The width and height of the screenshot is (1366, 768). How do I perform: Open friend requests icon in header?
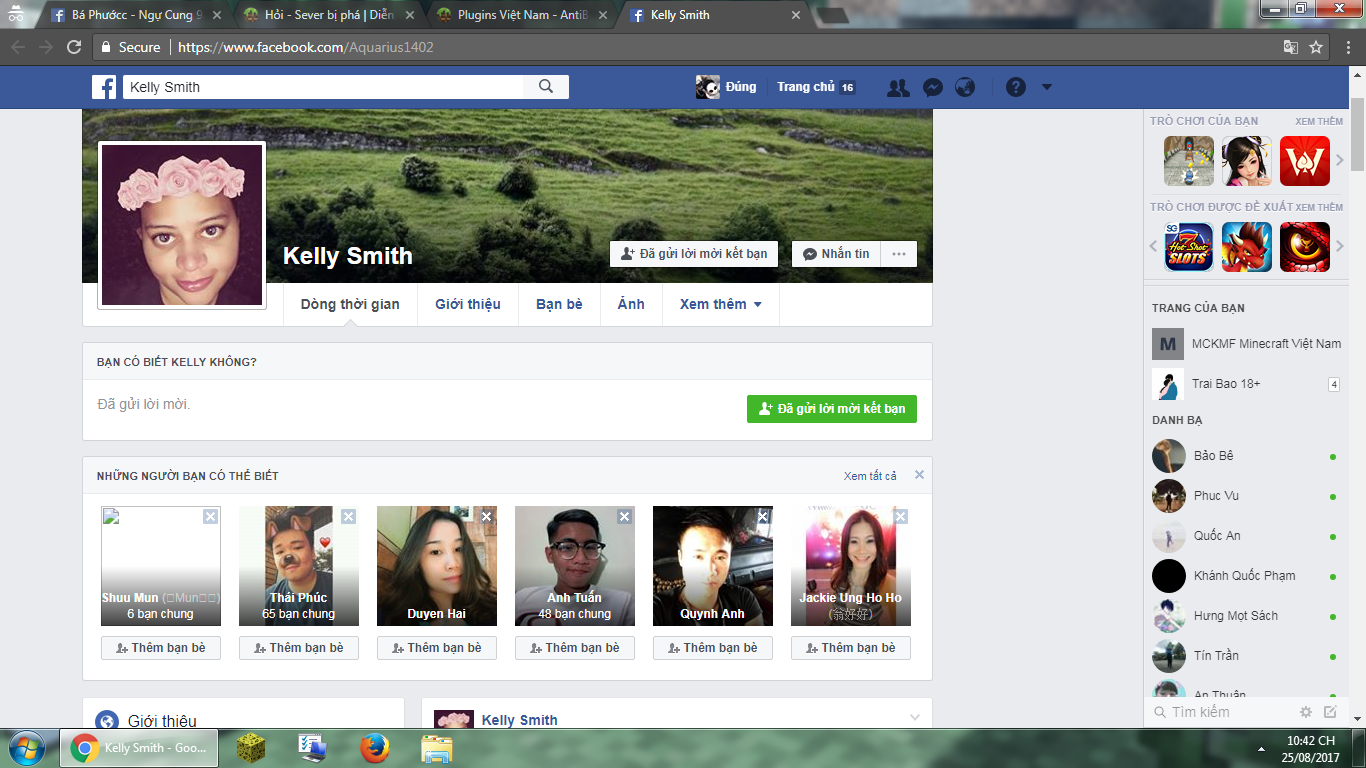click(898, 87)
